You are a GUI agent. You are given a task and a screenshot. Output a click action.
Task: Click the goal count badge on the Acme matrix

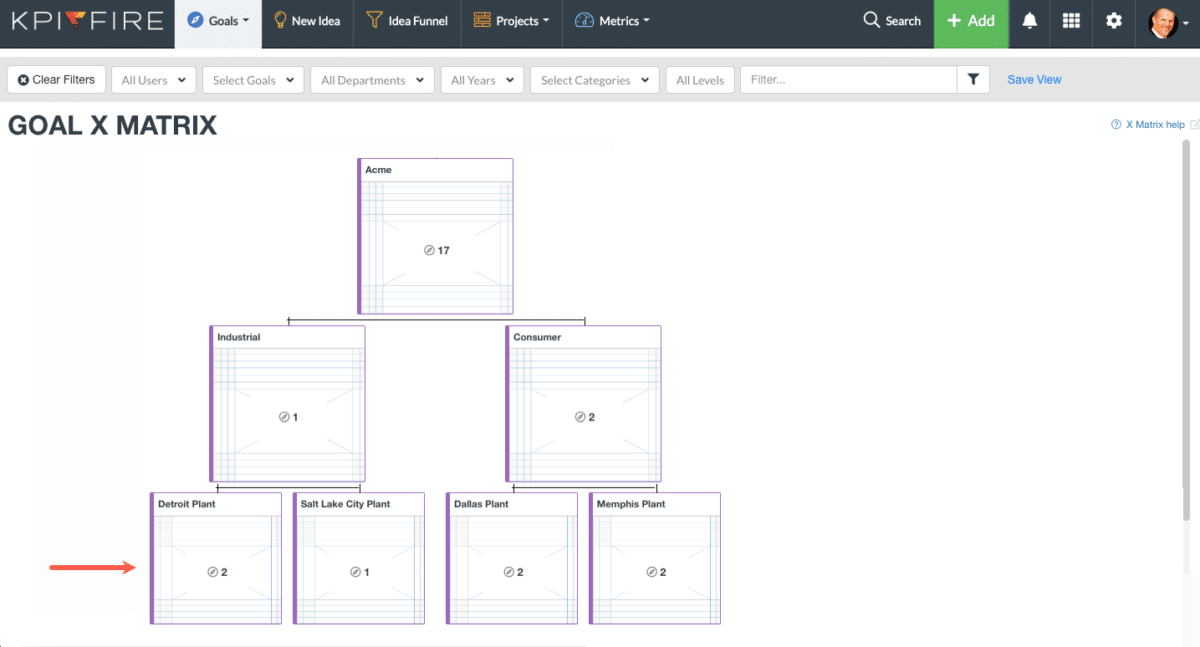(435, 250)
